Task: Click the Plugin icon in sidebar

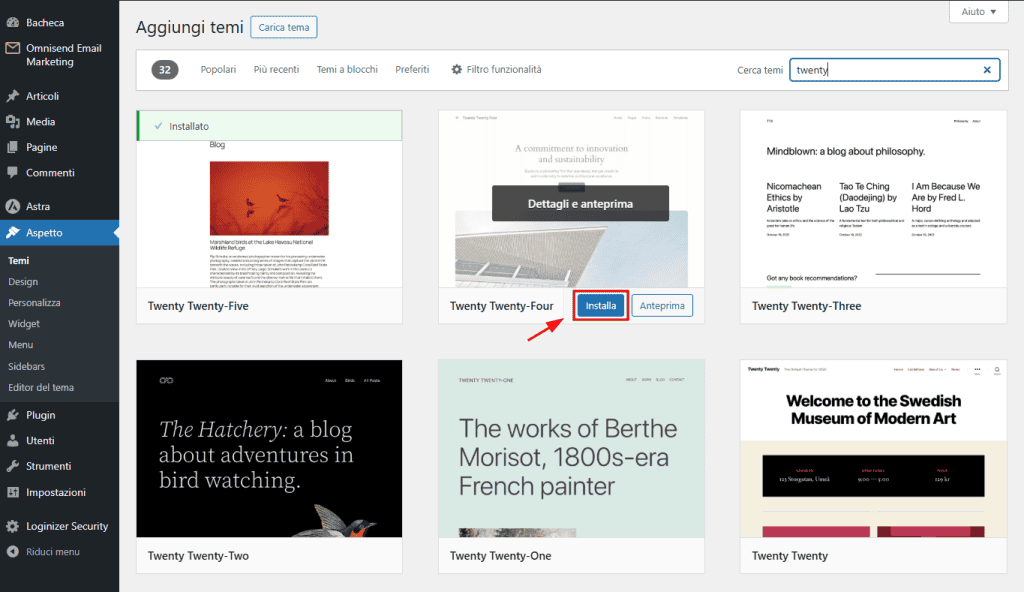Action: [13, 415]
